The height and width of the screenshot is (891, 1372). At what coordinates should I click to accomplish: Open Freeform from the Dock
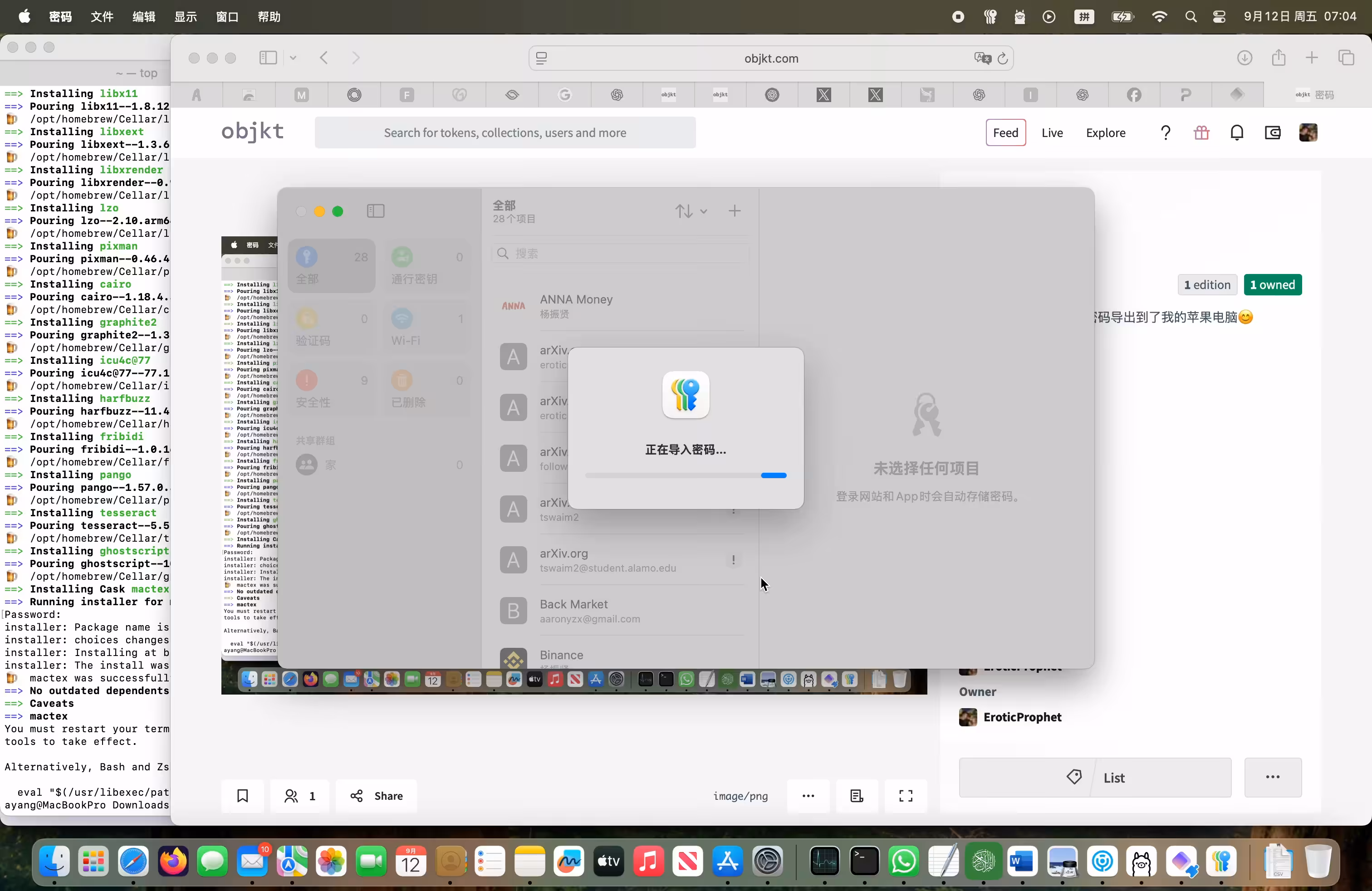click(x=569, y=862)
